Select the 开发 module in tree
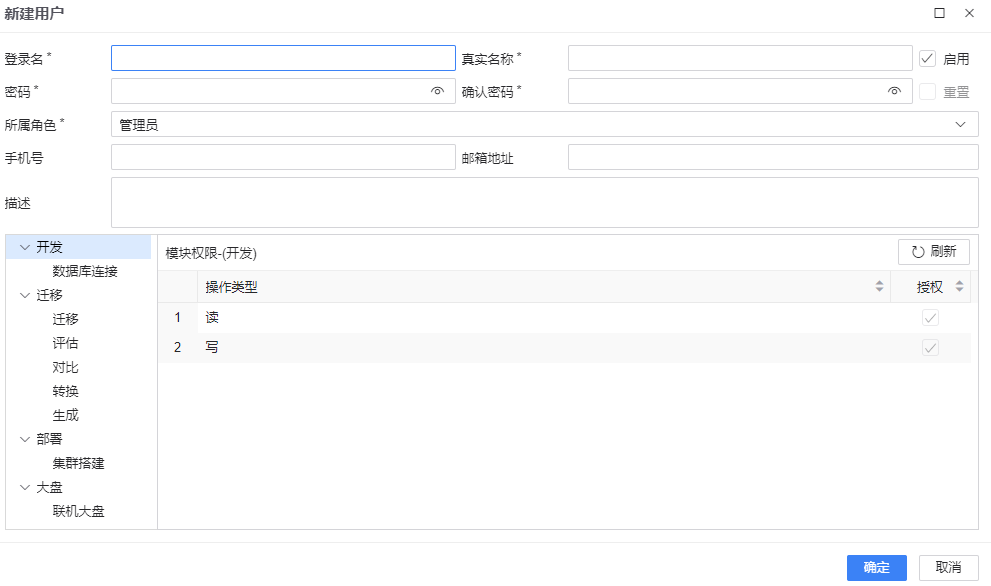Viewport: 991px width, 586px height. [x=49, y=247]
